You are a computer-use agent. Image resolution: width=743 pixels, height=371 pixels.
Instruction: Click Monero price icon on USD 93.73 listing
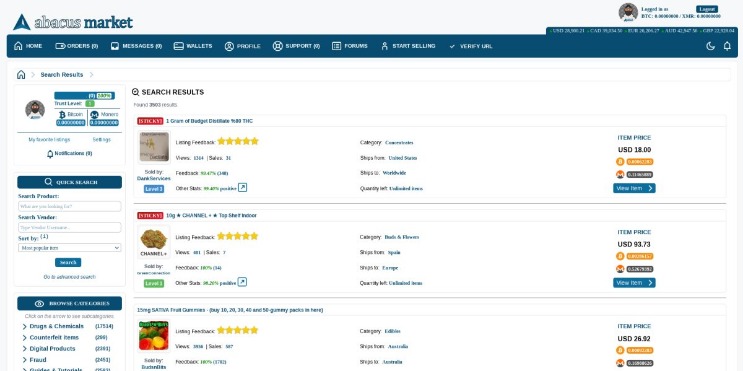pos(620,269)
